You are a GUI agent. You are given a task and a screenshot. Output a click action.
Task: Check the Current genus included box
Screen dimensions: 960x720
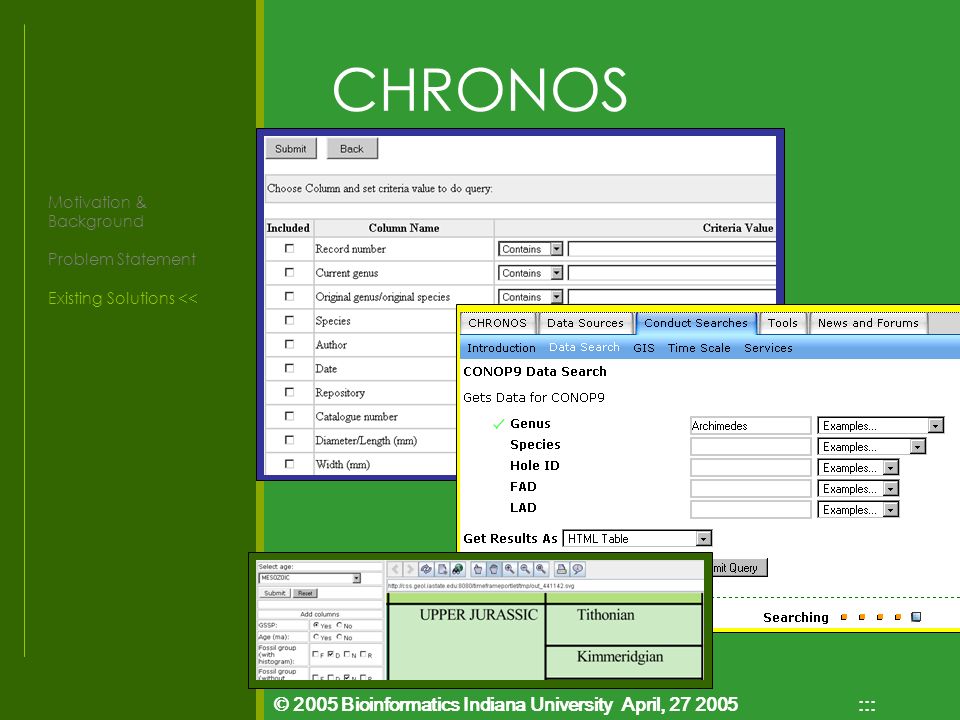[x=290, y=272]
